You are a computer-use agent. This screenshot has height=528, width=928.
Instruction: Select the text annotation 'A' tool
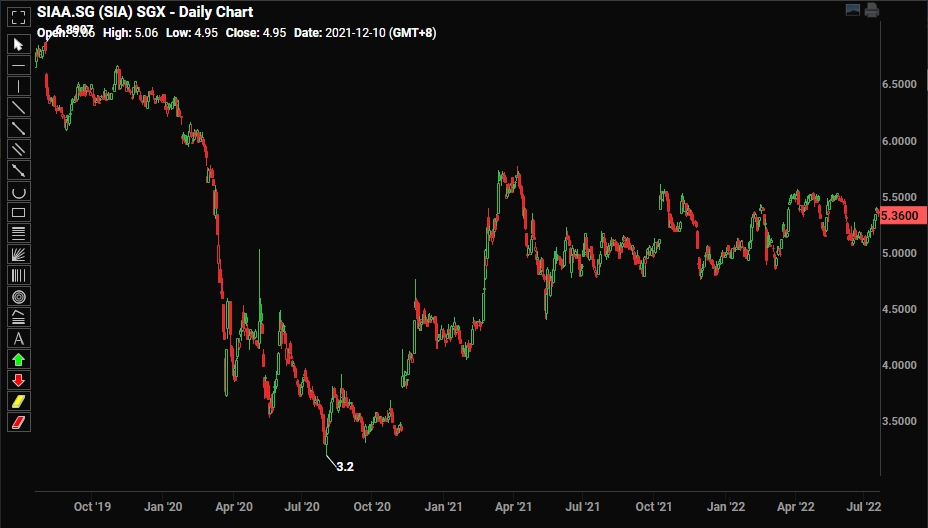pyautogui.click(x=18, y=339)
